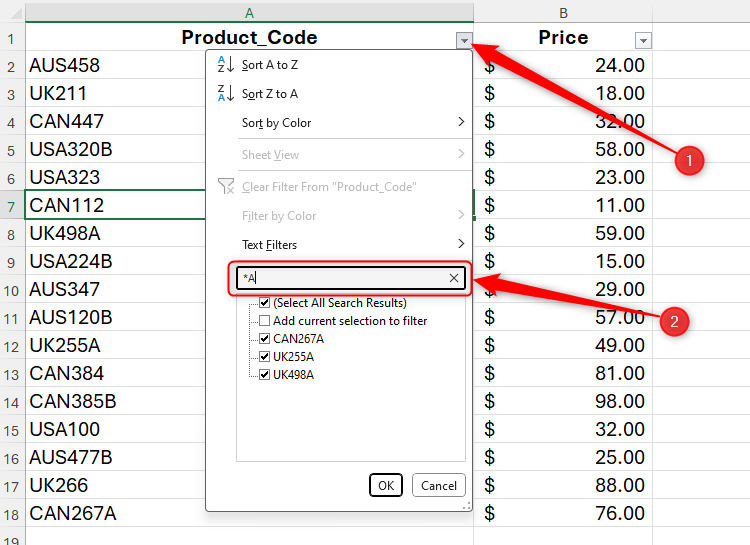Uncheck the UK255A filter item

[x=264, y=357]
